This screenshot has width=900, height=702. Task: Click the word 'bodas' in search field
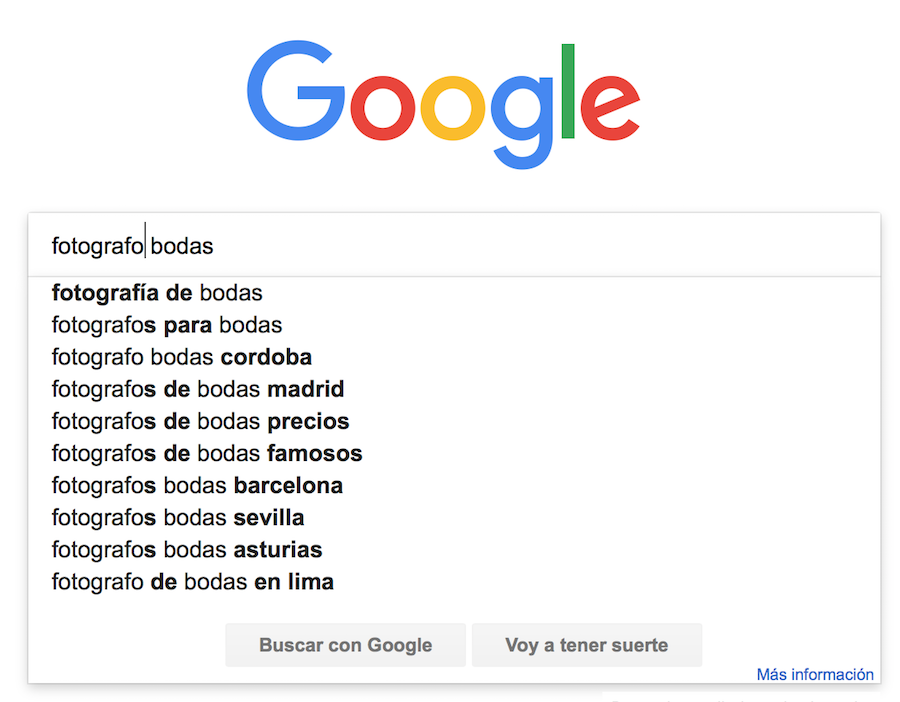[x=182, y=246]
